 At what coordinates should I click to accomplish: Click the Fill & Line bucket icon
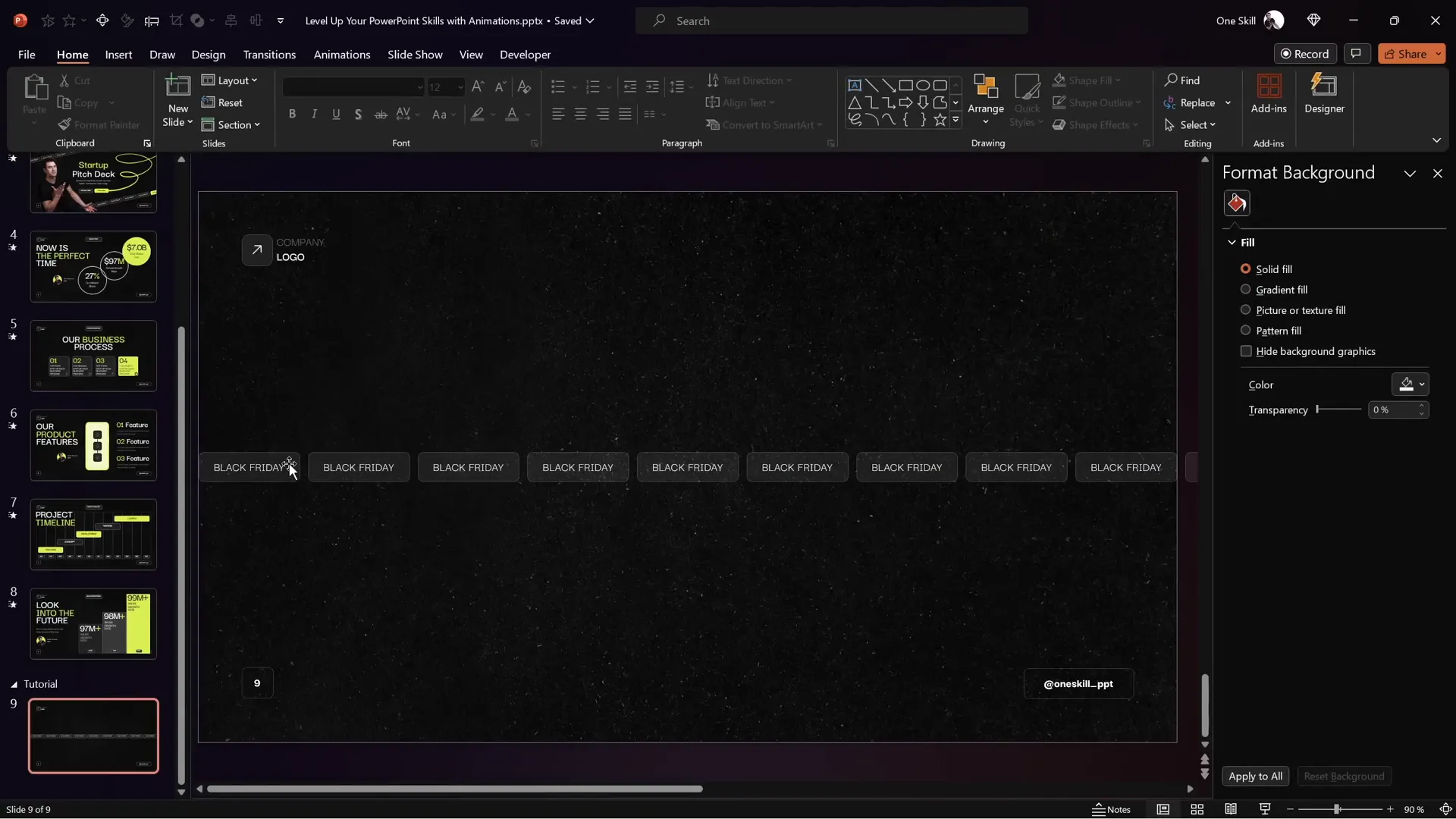(1238, 202)
